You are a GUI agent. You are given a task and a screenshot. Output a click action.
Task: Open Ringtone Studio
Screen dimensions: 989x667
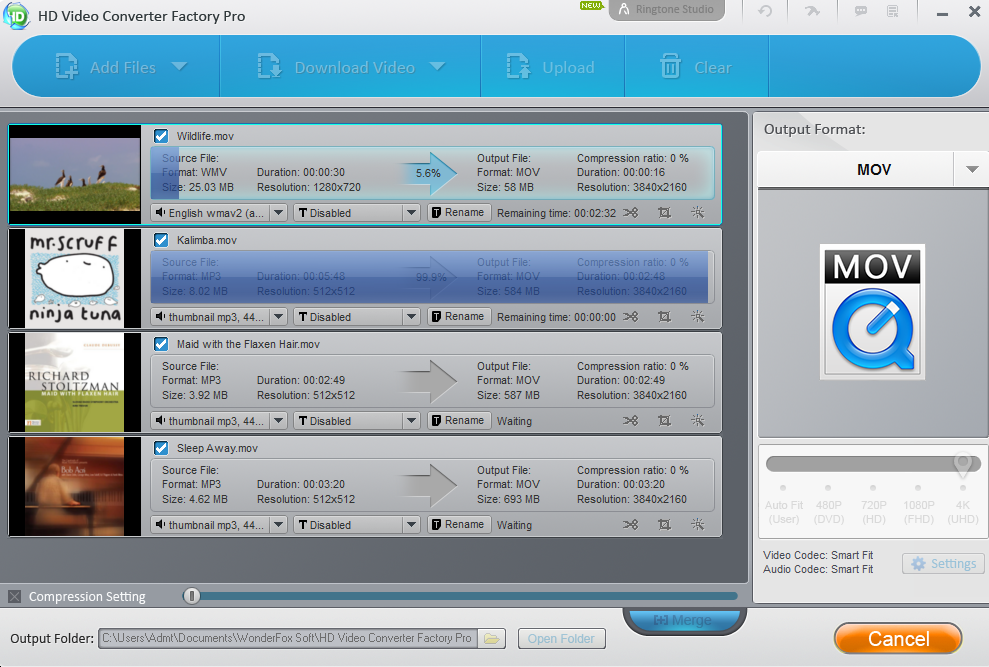point(675,10)
